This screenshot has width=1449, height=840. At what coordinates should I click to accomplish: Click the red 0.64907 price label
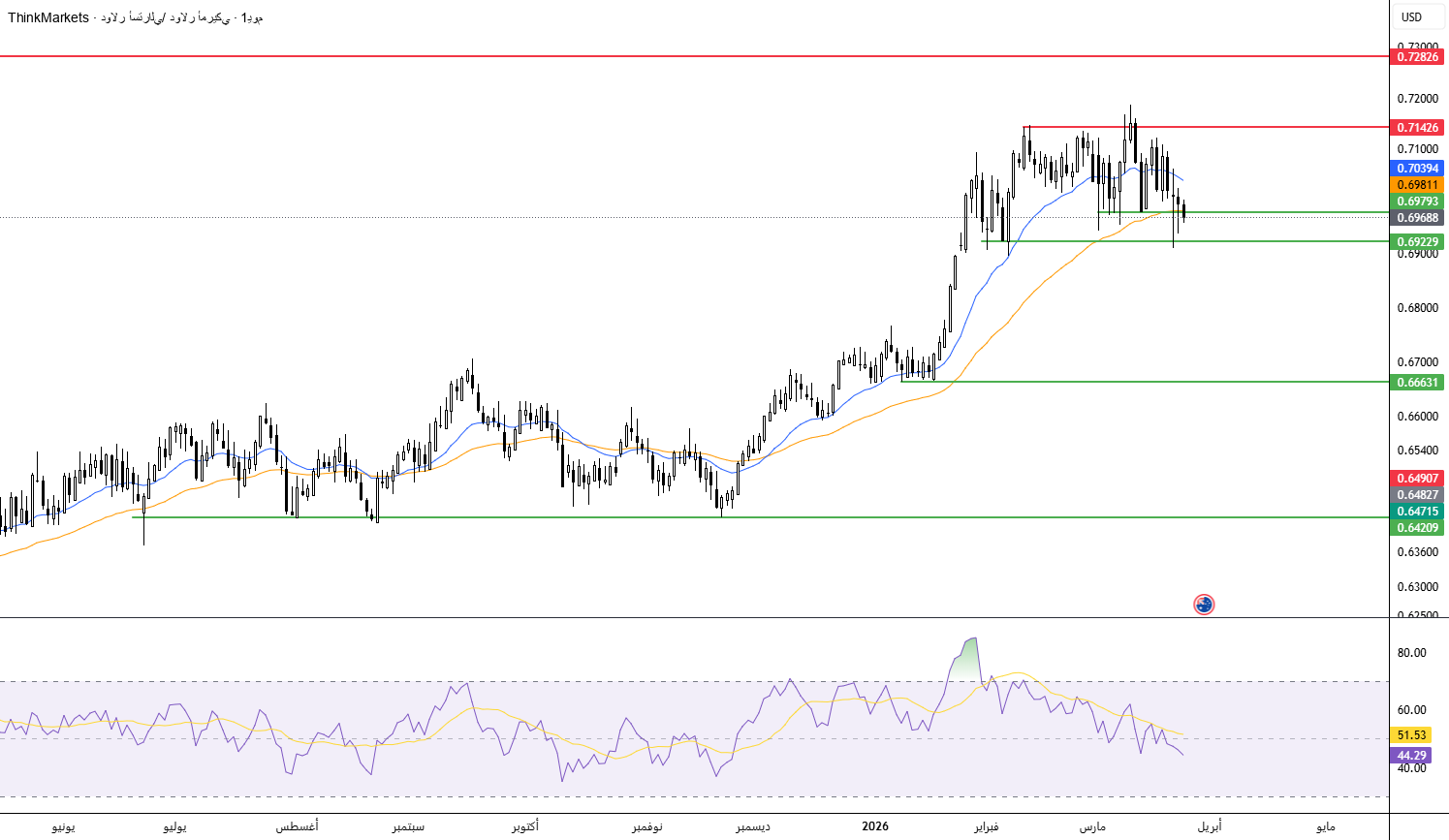1417,479
